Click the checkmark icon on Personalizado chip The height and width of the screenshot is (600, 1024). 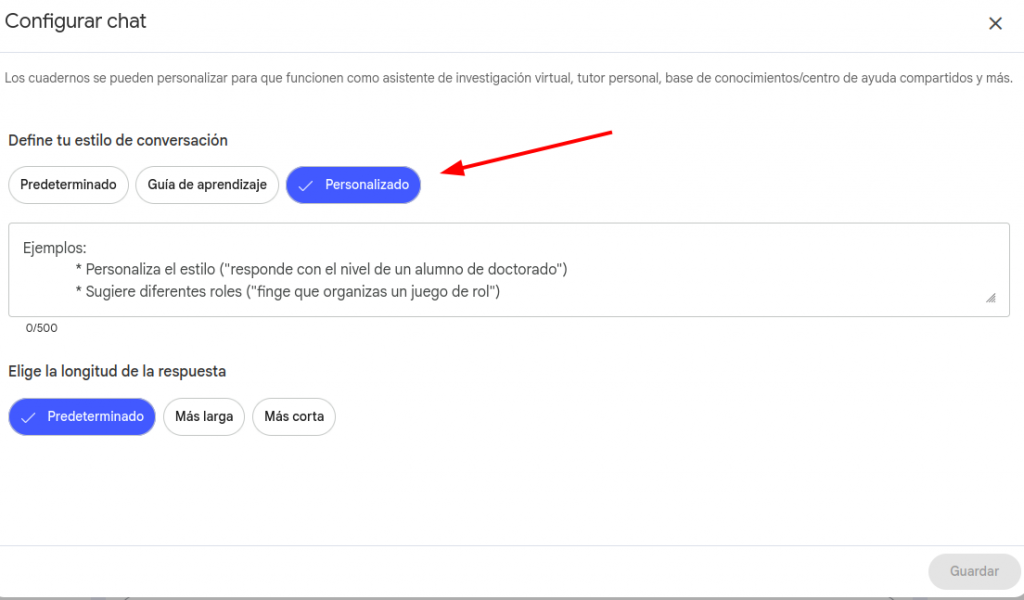tap(306, 186)
